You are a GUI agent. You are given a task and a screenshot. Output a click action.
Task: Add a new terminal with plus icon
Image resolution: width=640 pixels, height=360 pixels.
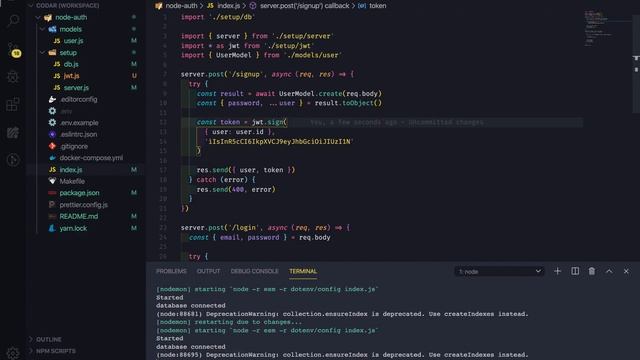point(557,271)
